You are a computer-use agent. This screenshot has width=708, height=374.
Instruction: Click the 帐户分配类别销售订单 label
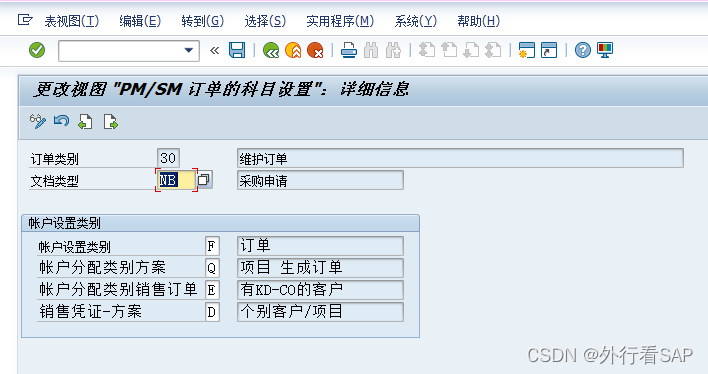click(118, 289)
